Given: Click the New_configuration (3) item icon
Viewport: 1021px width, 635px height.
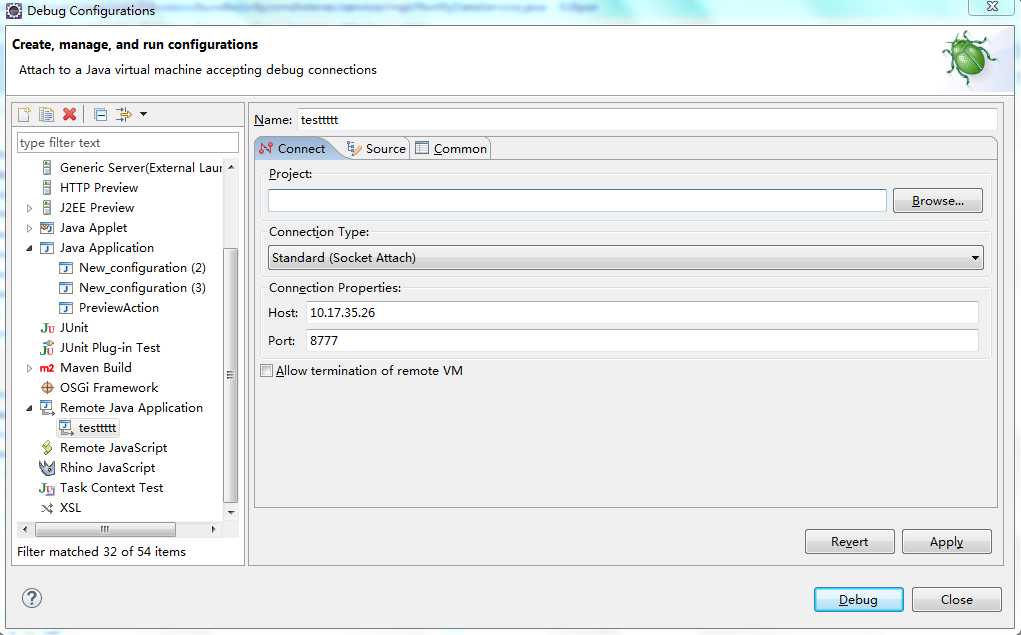Looking at the screenshot, I should pyautogui.click(x=66, y=288).
